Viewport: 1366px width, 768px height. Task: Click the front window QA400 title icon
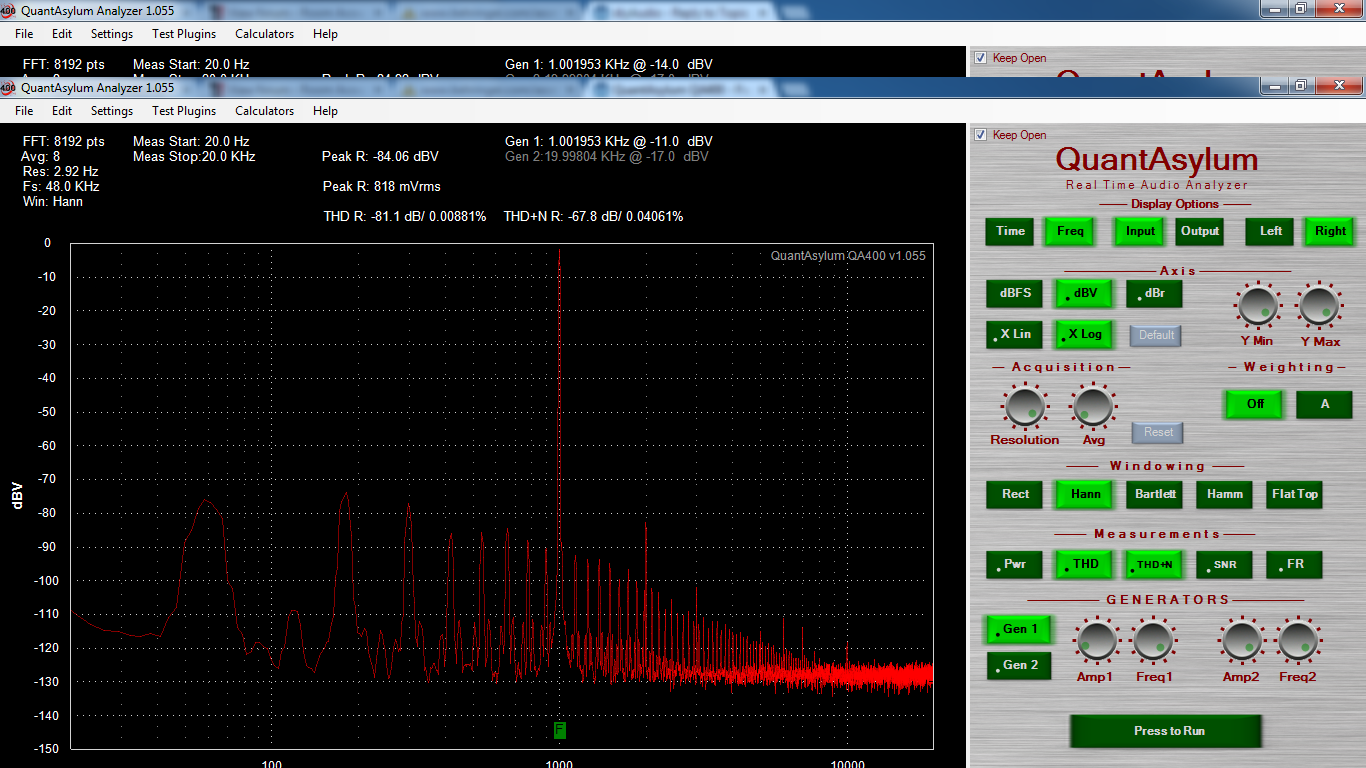coord(9,87)
